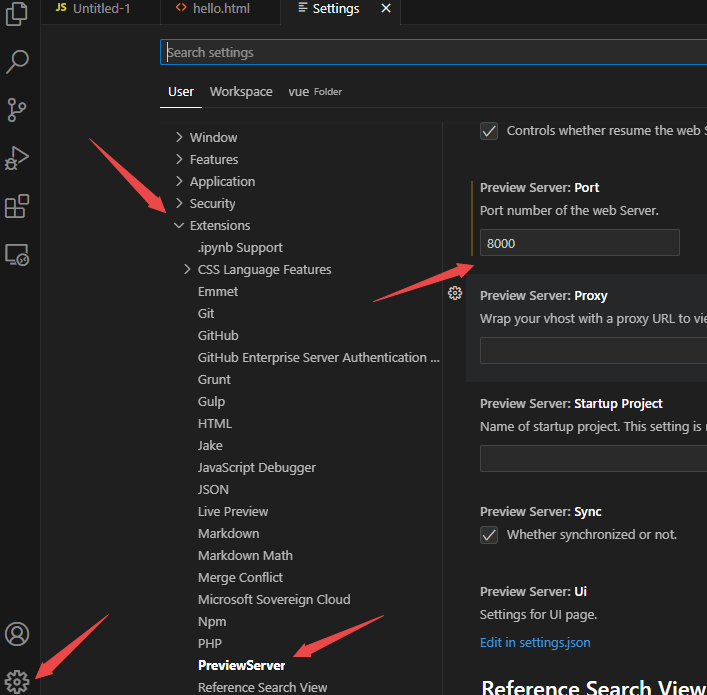
Task: Select HTML in the extensions list
Action: [x=215, y=423]
